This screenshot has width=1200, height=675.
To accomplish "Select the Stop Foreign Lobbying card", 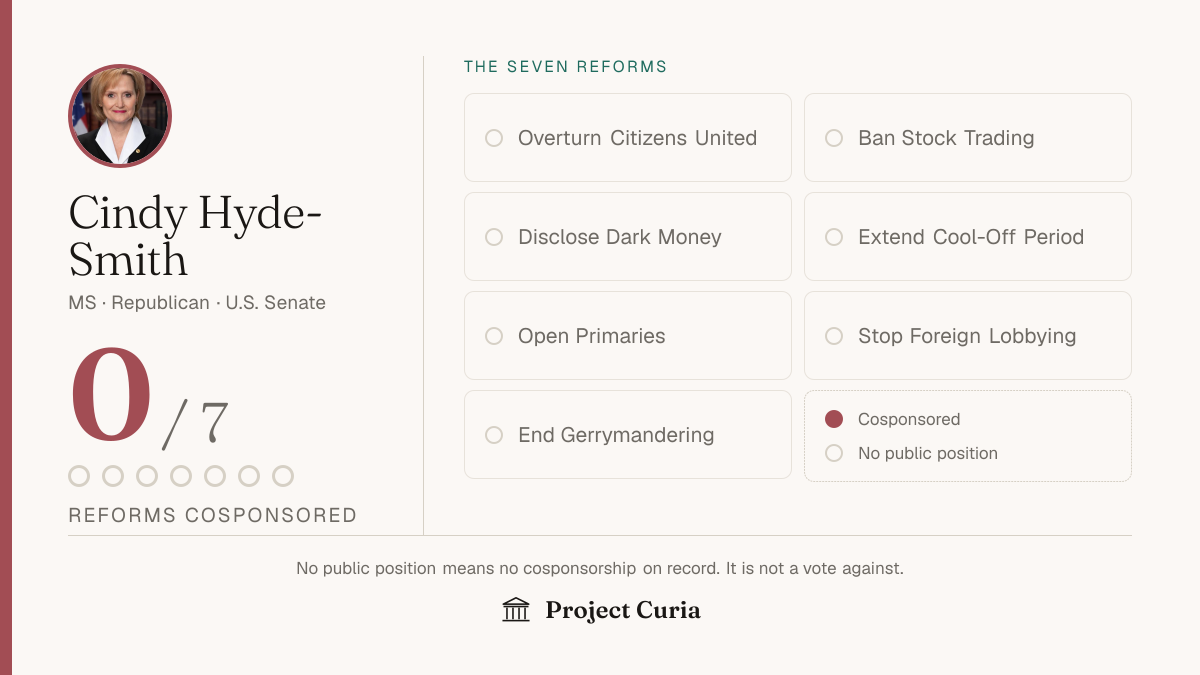I will coord(968,336).
